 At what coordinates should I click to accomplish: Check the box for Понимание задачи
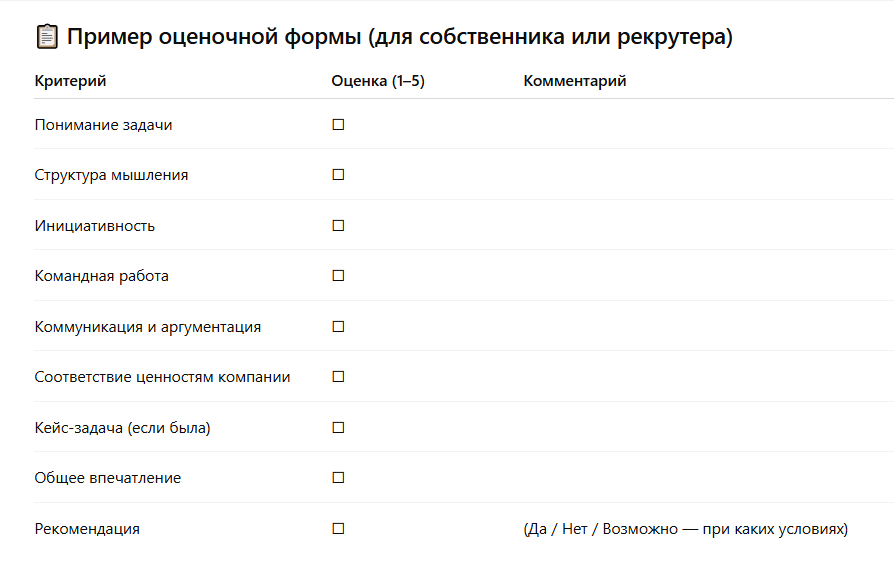338,125
